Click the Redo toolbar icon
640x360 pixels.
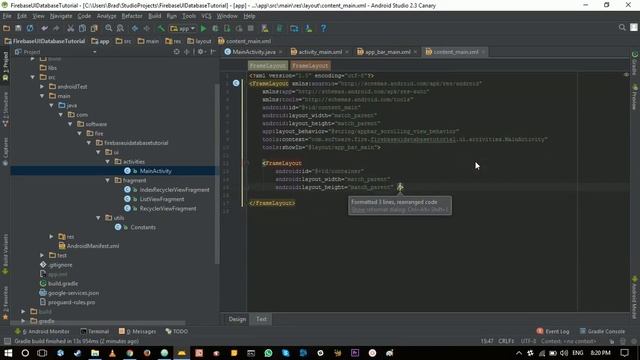pos(56,29)
